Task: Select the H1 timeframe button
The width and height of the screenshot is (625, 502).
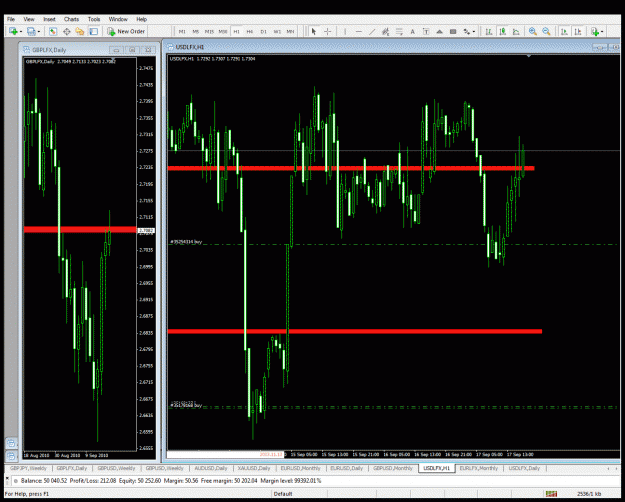Action: tap(236, 31)
